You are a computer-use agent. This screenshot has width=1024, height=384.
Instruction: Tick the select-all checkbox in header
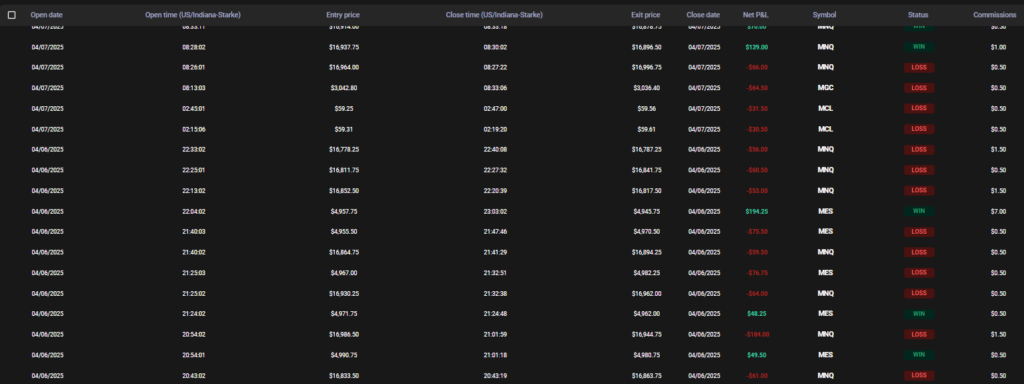tap(12, 15)
